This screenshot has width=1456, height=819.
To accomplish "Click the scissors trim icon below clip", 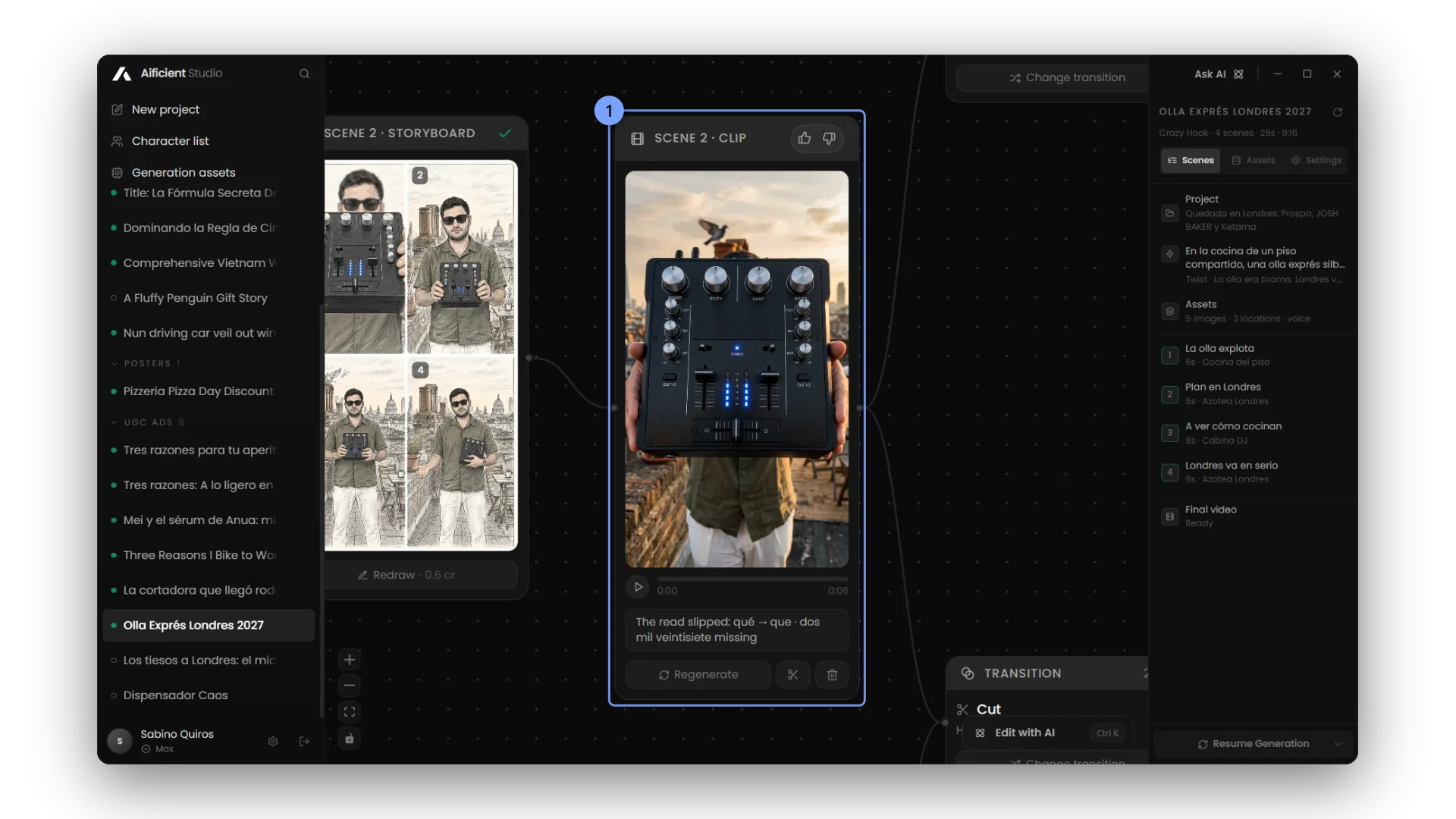I will click(792, 675).
